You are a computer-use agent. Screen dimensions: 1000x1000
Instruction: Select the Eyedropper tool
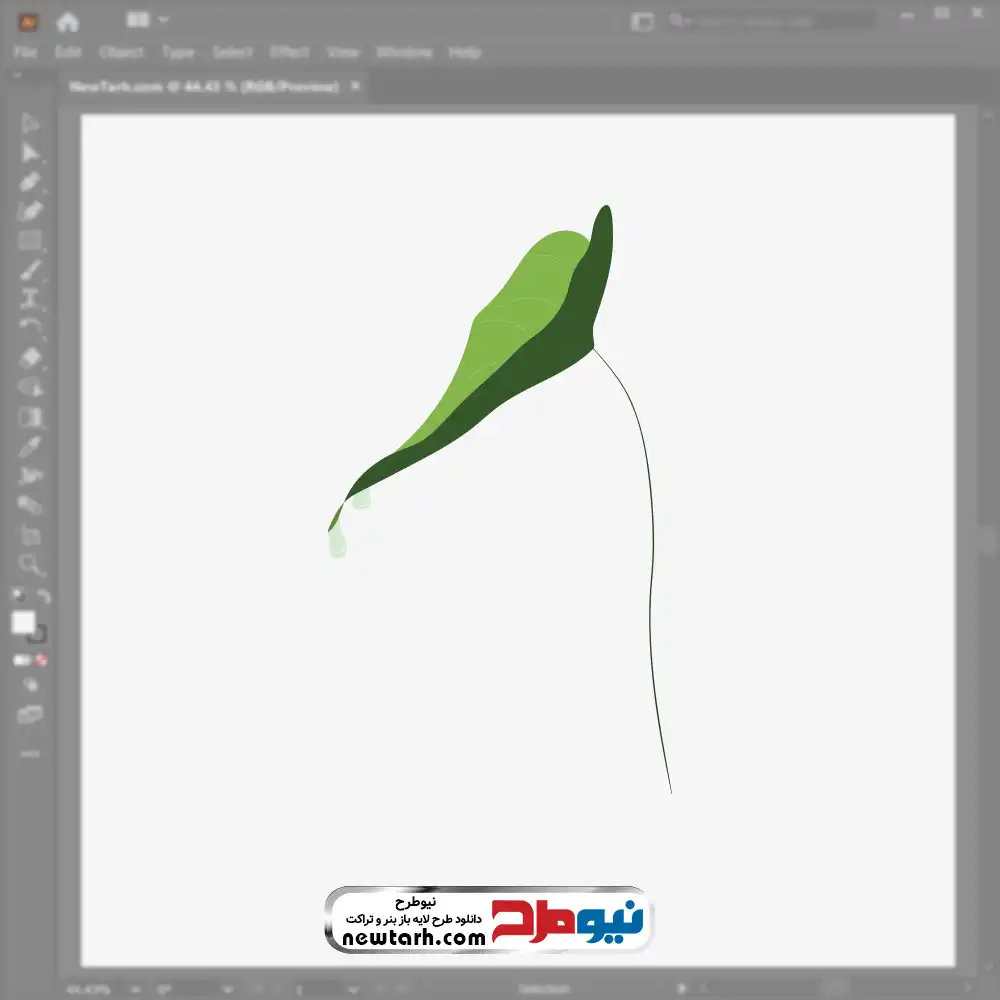point(29,447)
